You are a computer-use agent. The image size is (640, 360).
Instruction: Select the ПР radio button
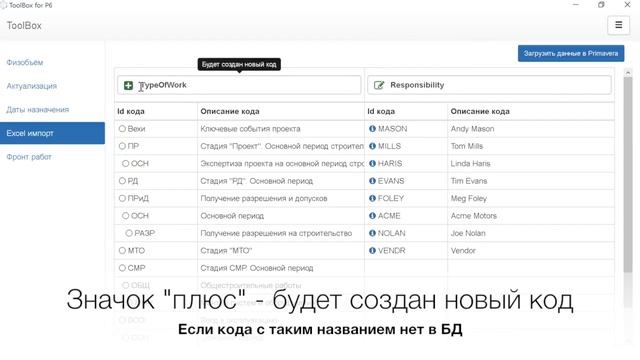(x=122, y=146)
